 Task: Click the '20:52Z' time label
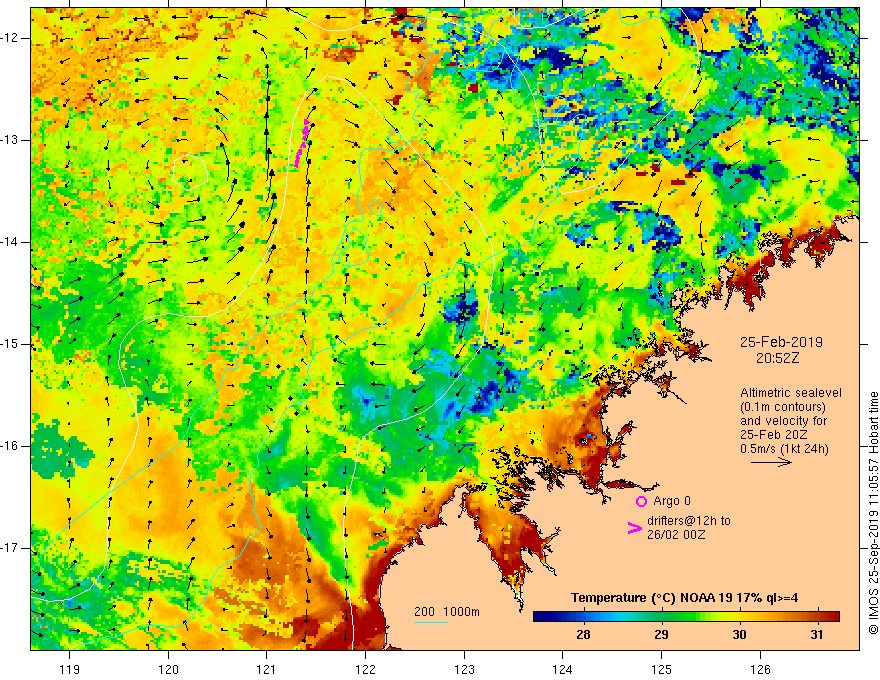tap(777, 357)
